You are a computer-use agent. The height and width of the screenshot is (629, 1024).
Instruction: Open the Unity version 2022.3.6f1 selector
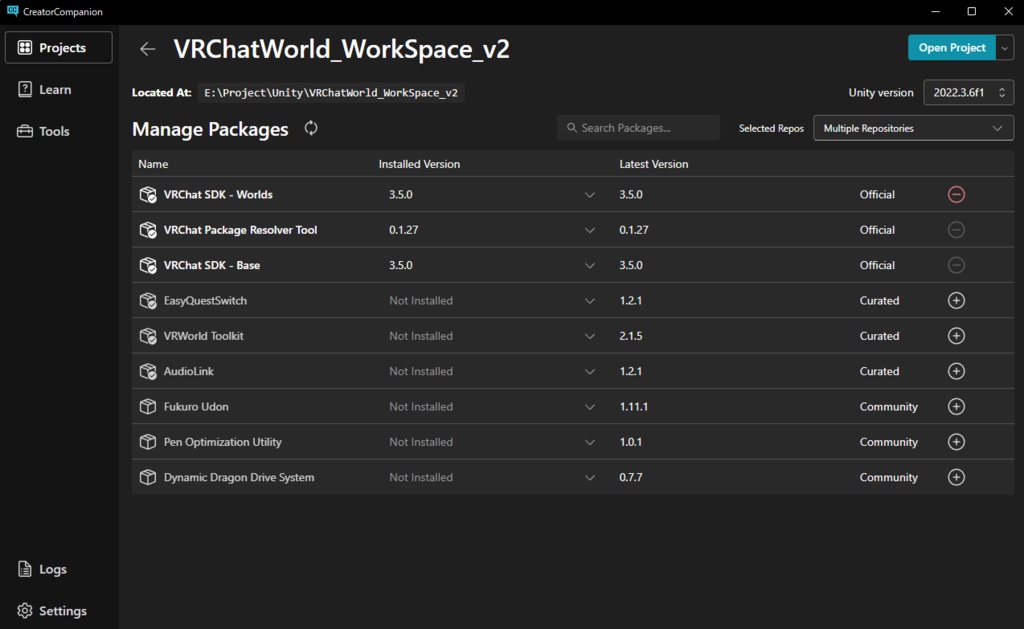968,92
